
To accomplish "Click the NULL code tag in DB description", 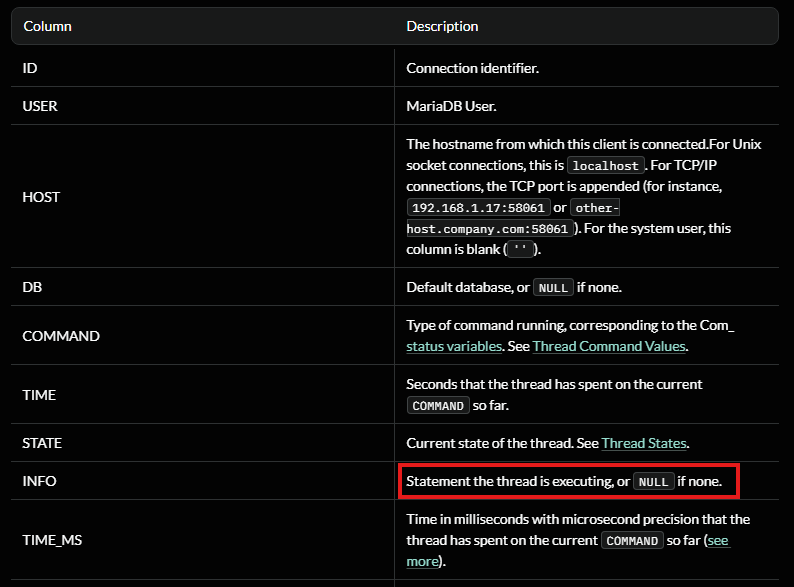I will click(x=553, y=288).
